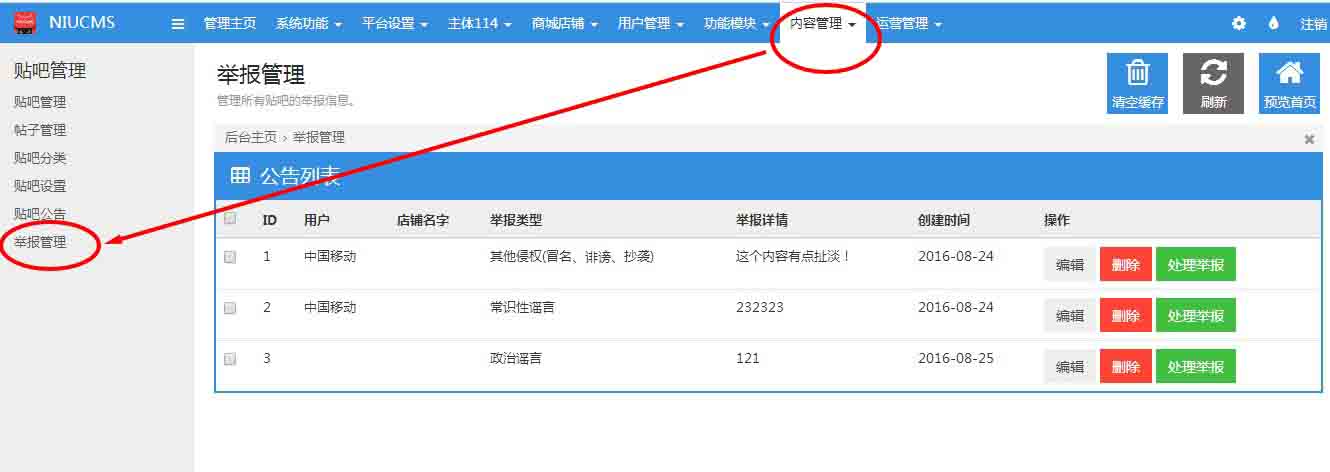Expand the 系统功能 dropdown menu
This screenshot has width=1330, height=472.
pos(308,24)
